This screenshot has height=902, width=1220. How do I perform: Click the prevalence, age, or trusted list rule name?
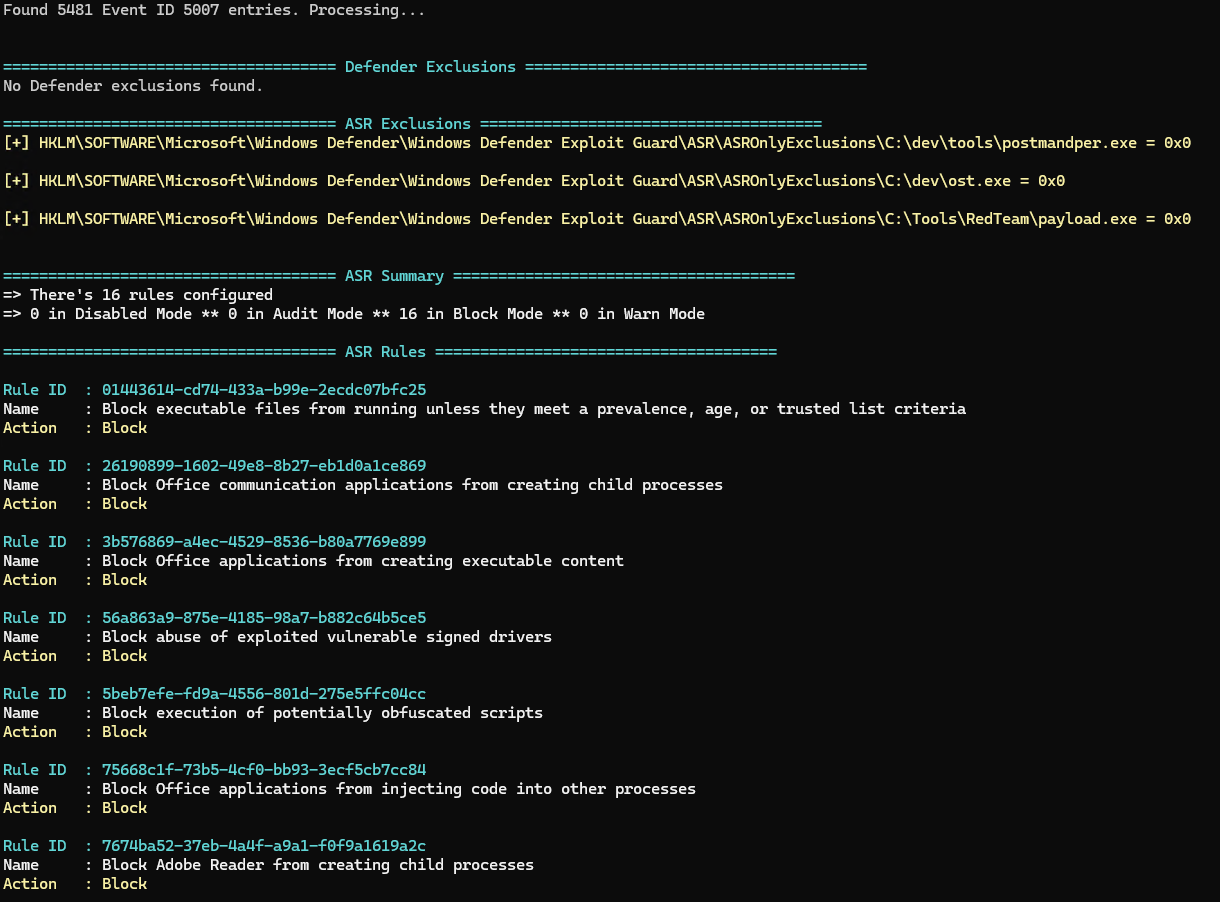pos(534,408)
